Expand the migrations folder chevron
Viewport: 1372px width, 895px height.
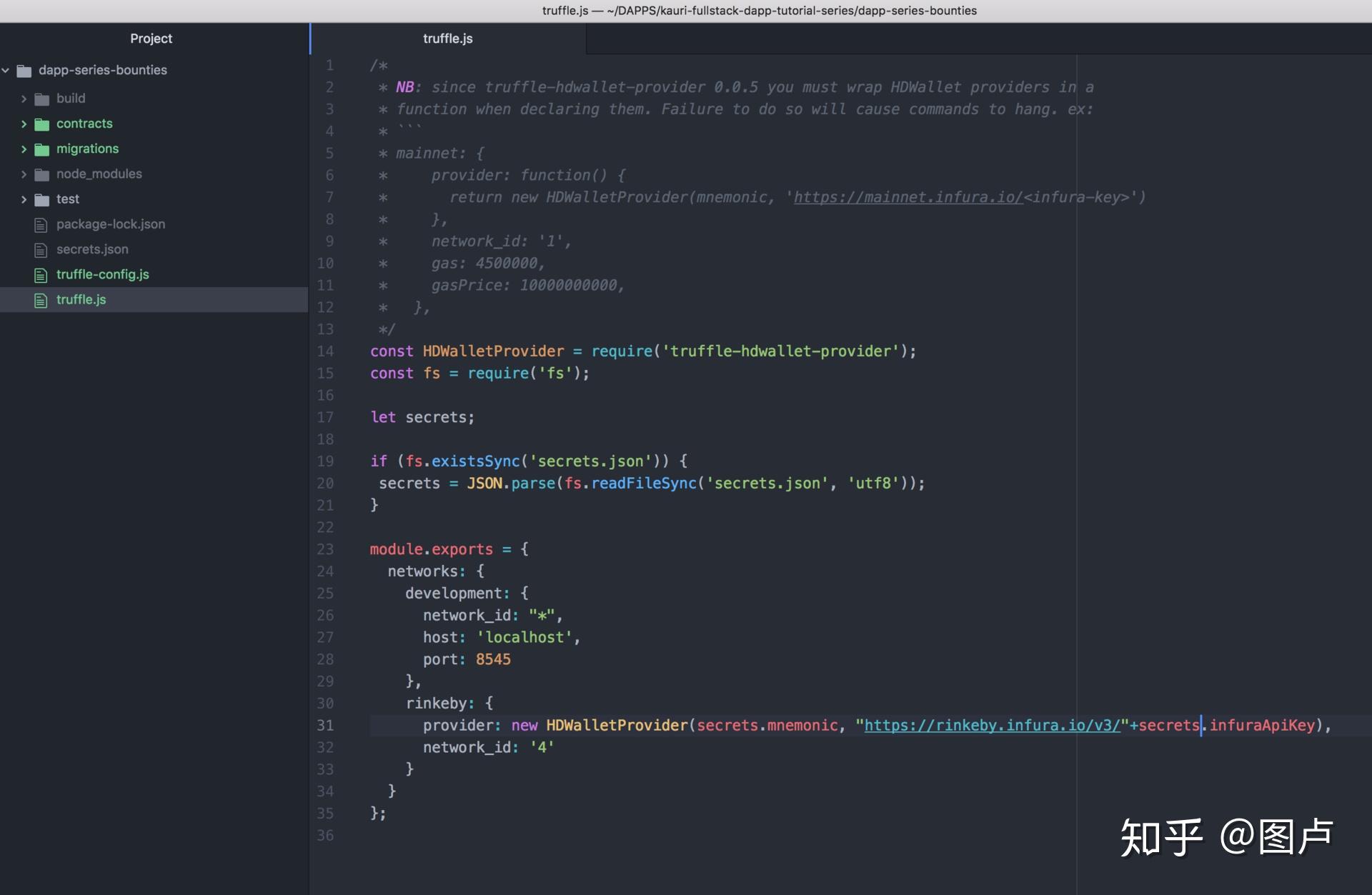coord(24,149)
